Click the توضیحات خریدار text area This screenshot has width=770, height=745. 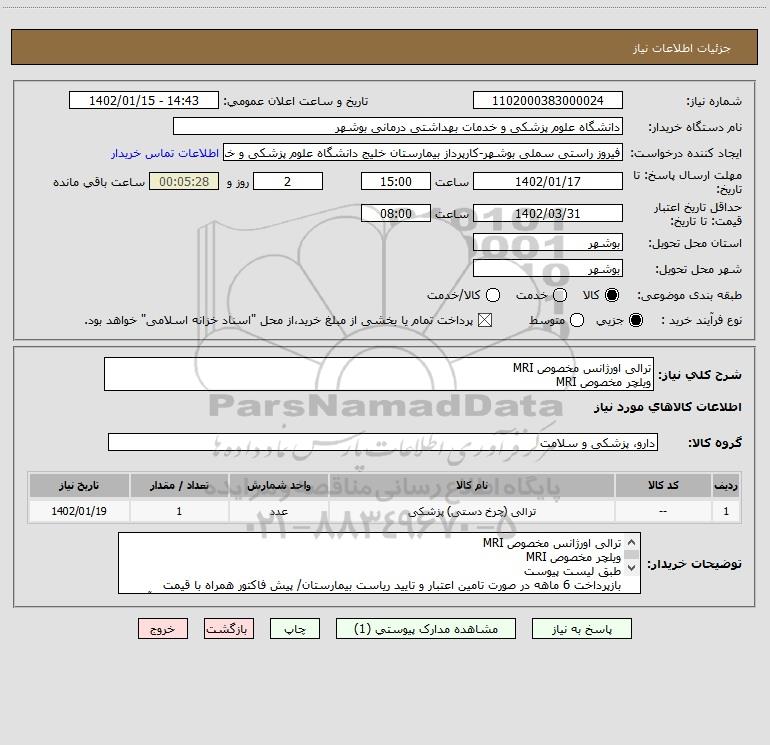tap(379, 563)
